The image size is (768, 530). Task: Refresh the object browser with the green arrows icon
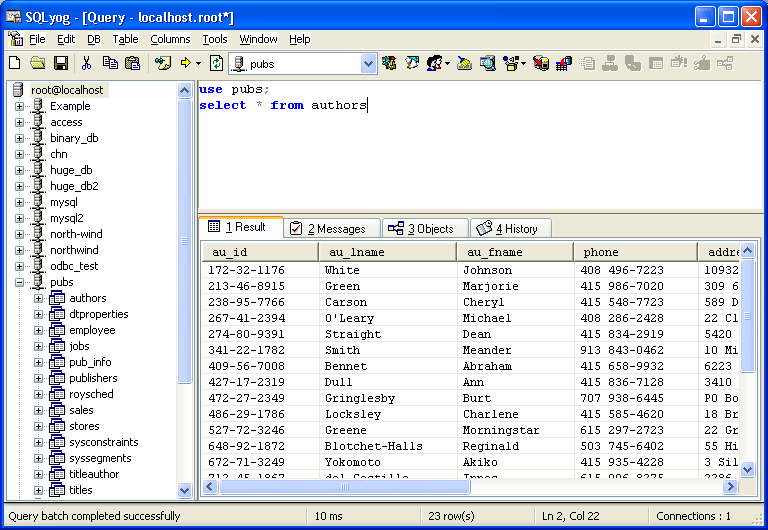coord(216,63)
